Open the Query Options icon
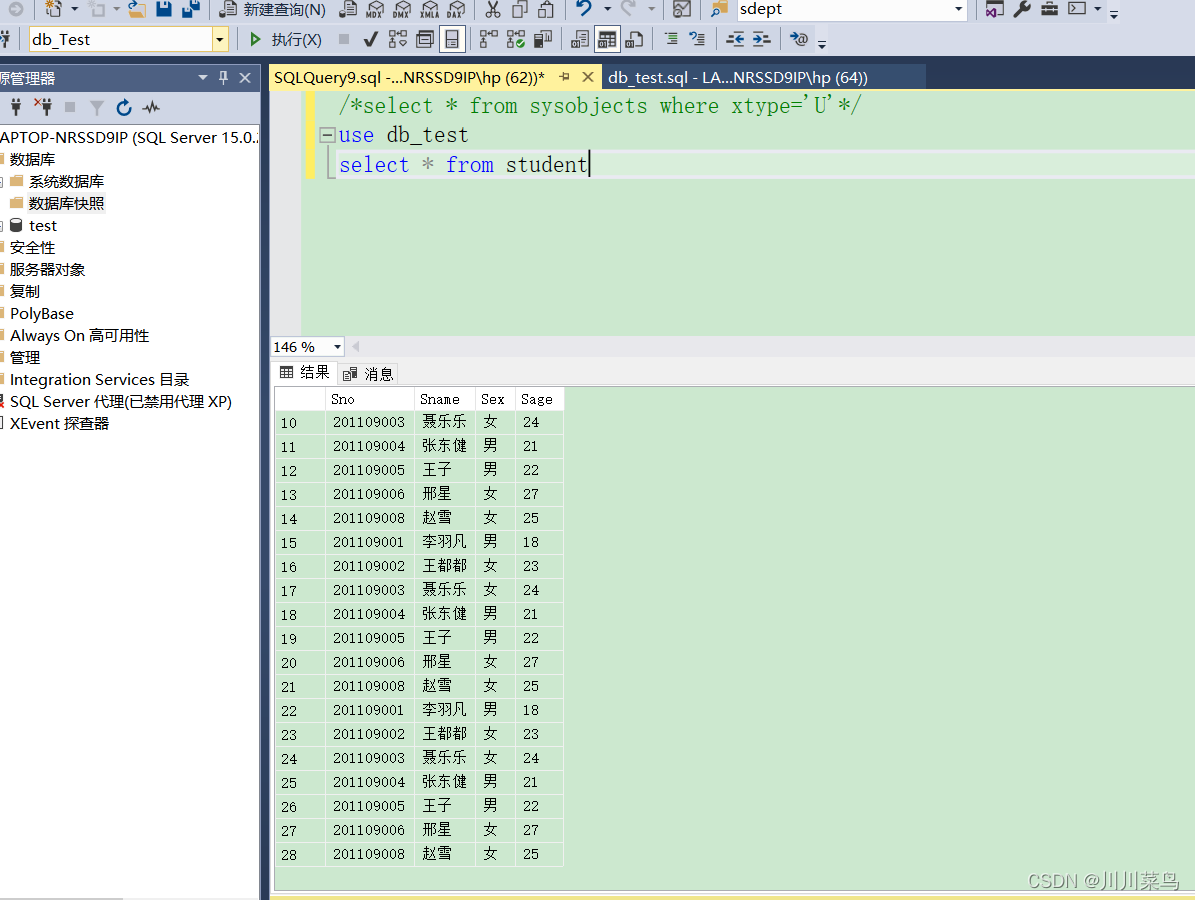This screenshot has width=1195, height=900. (425, 40)
